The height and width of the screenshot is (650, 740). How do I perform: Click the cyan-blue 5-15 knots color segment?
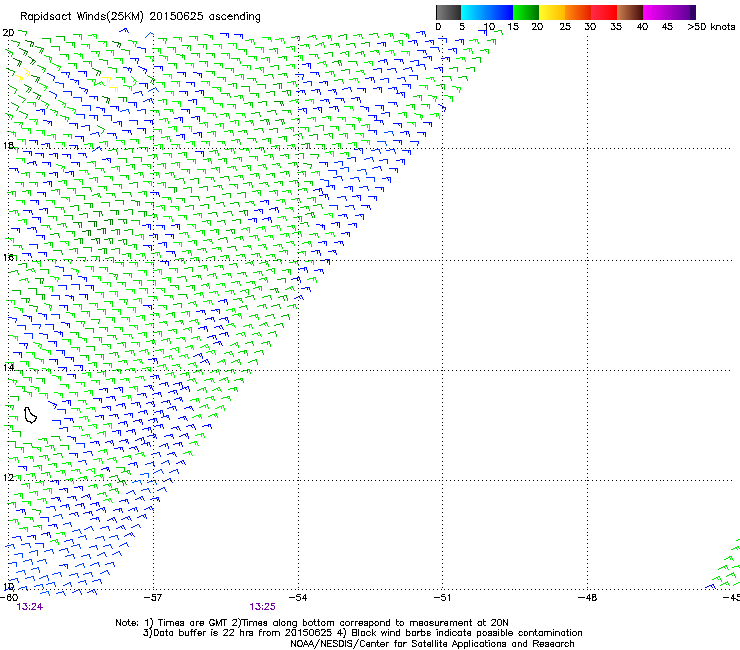487,12
